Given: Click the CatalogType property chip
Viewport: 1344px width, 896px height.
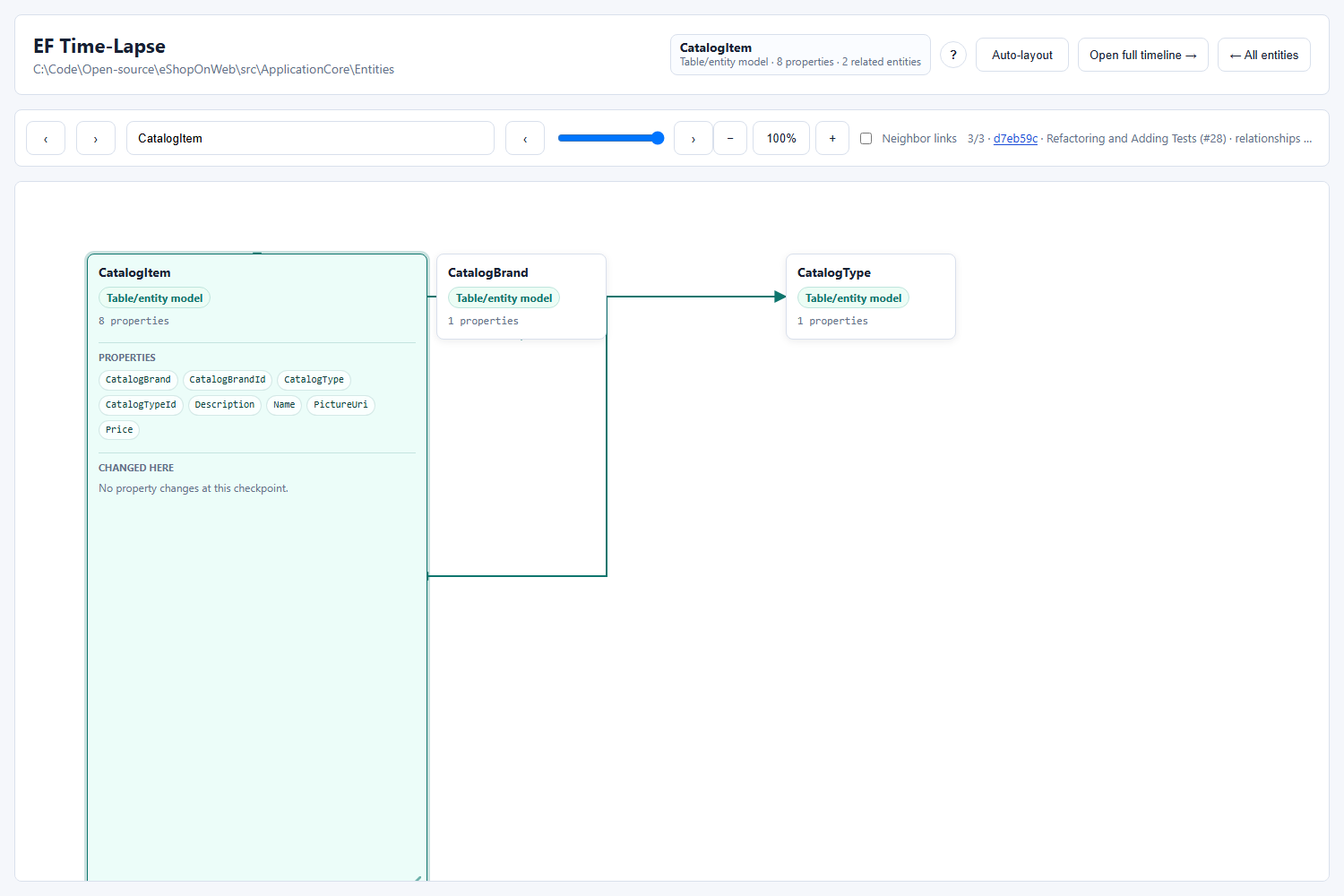Looking at the screenshot, I should (x=314, y=380).
